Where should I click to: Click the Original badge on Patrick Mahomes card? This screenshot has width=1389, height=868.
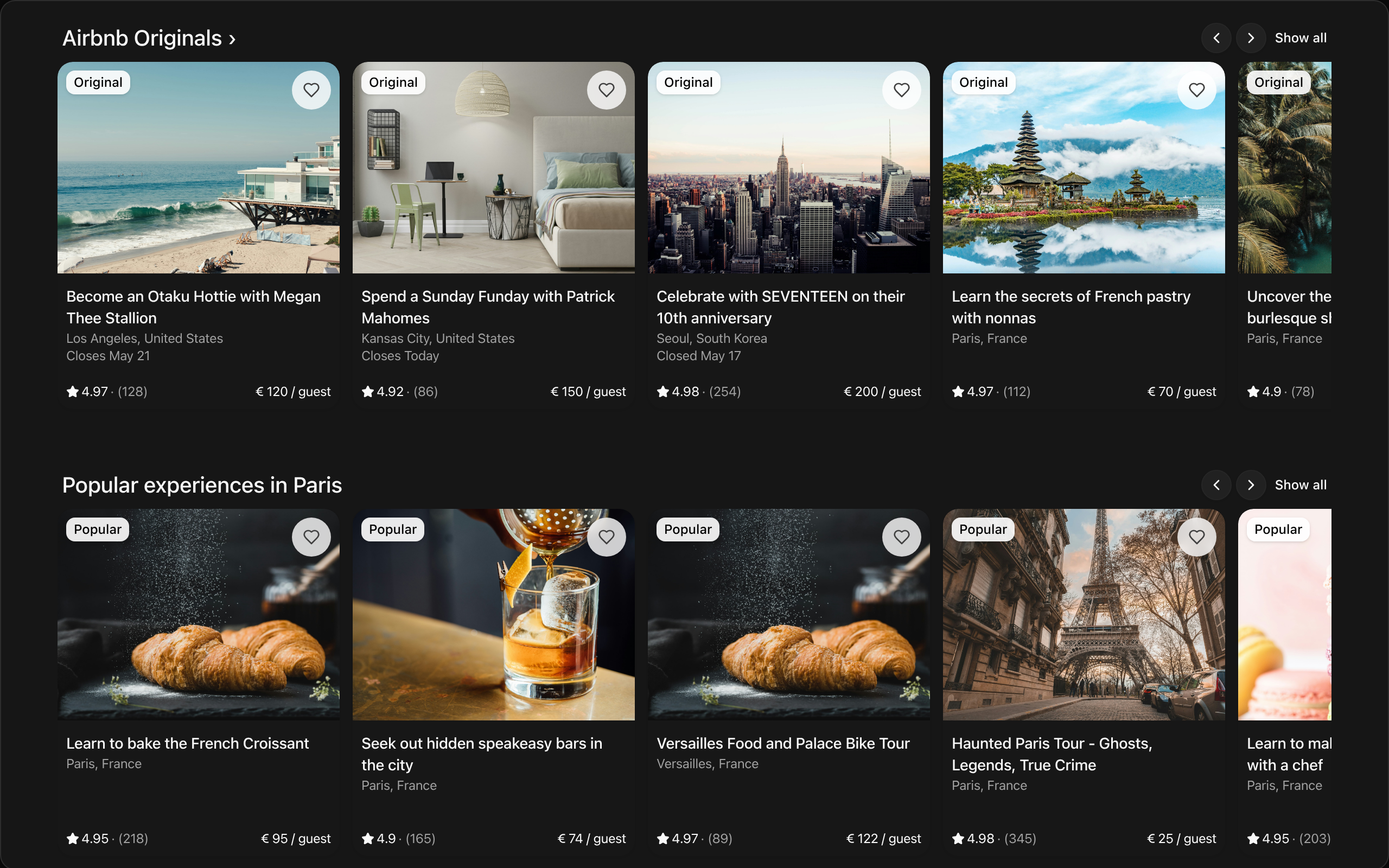pyautogui.click(x=393, y=82)
